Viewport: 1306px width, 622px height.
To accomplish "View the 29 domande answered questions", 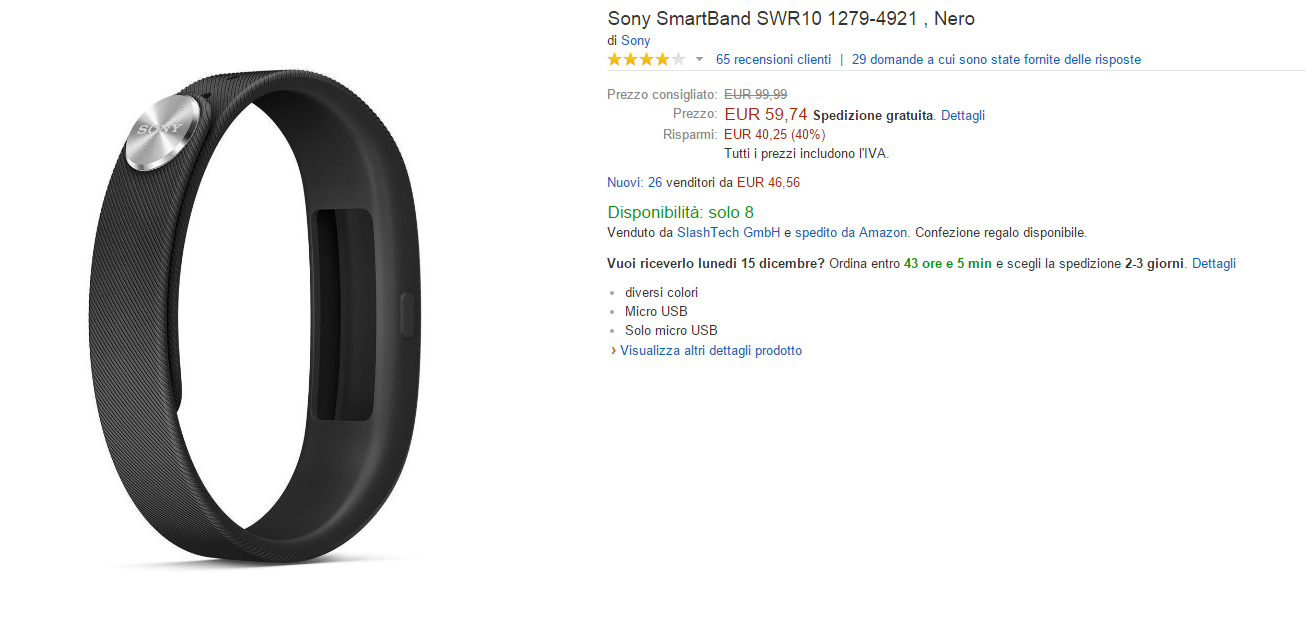I will [x=996, y=59].
